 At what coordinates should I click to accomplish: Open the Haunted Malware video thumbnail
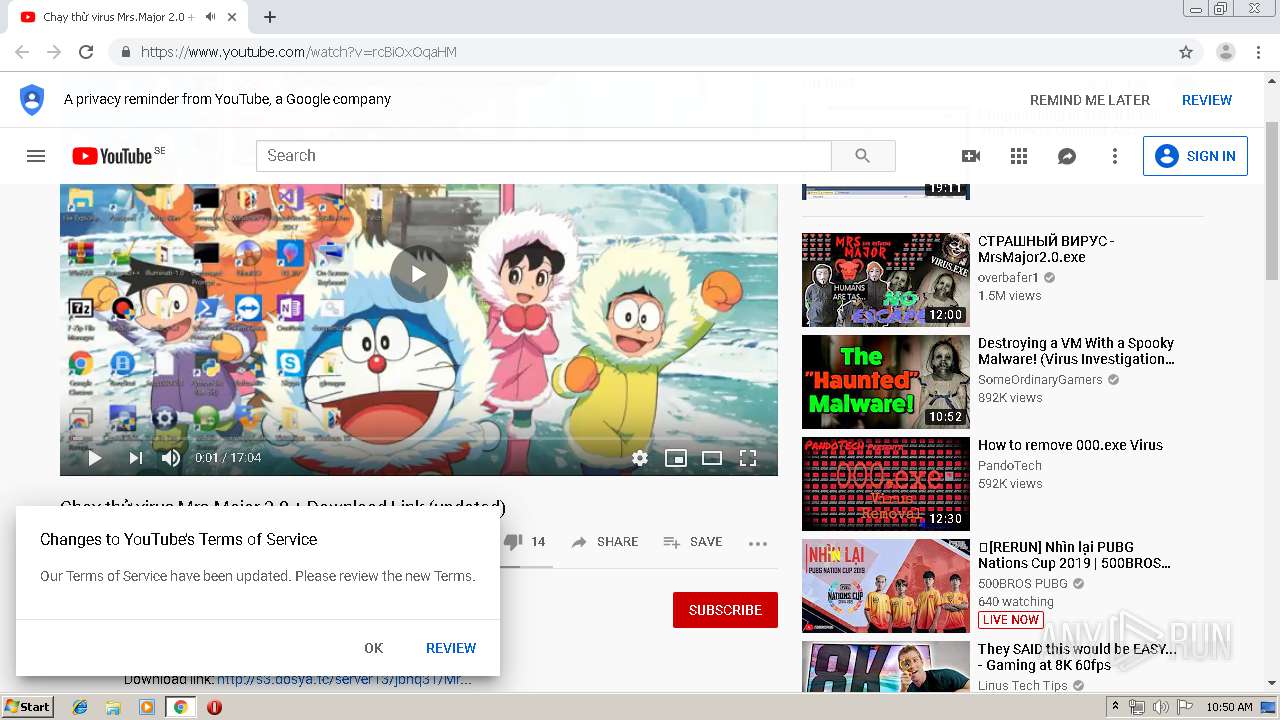point(886,382)
